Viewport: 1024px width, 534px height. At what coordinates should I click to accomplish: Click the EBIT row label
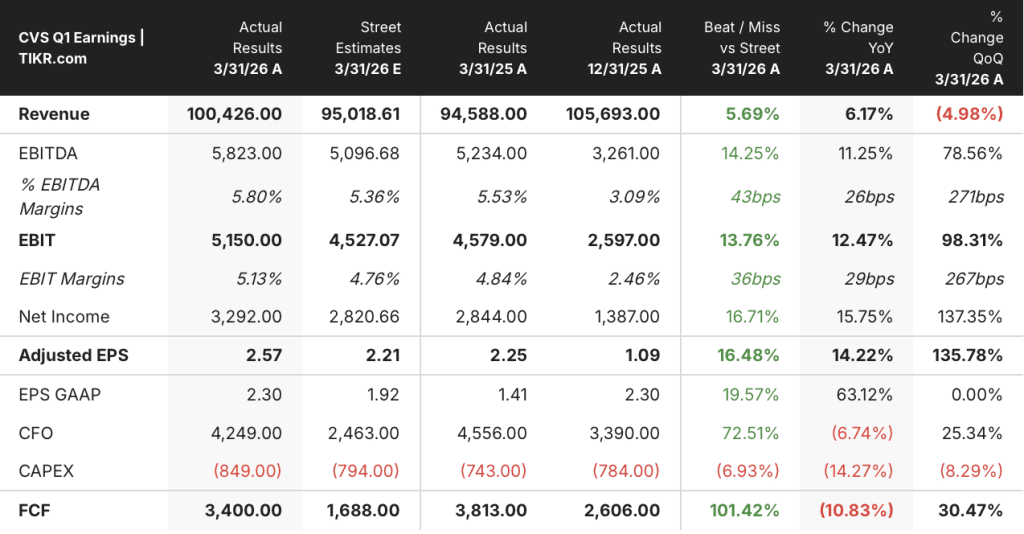(x=37, y=240)
